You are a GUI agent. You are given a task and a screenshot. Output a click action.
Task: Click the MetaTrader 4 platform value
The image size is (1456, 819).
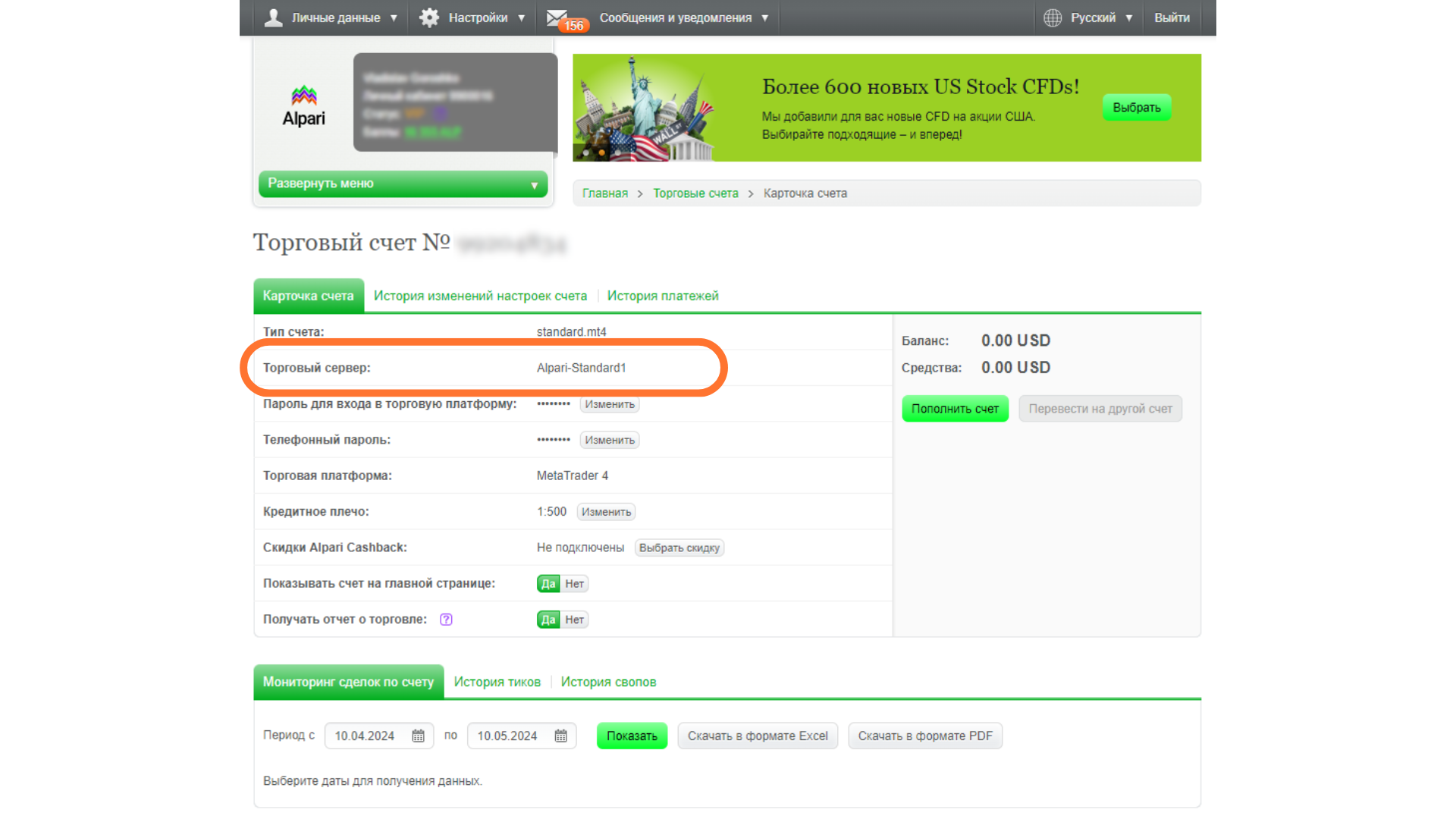572,475
